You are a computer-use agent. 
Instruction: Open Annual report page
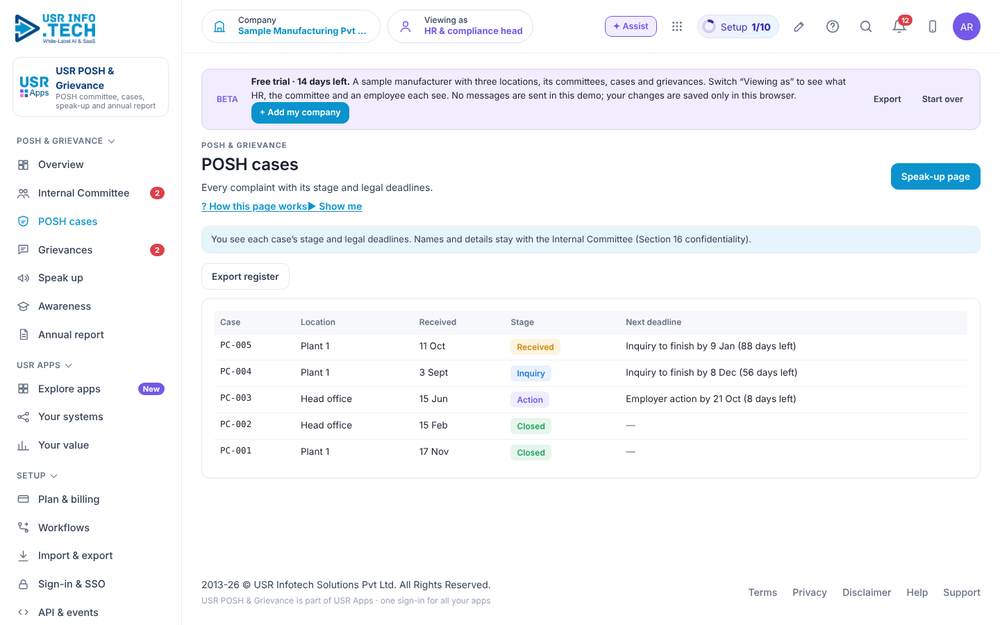tap(91, 334)
